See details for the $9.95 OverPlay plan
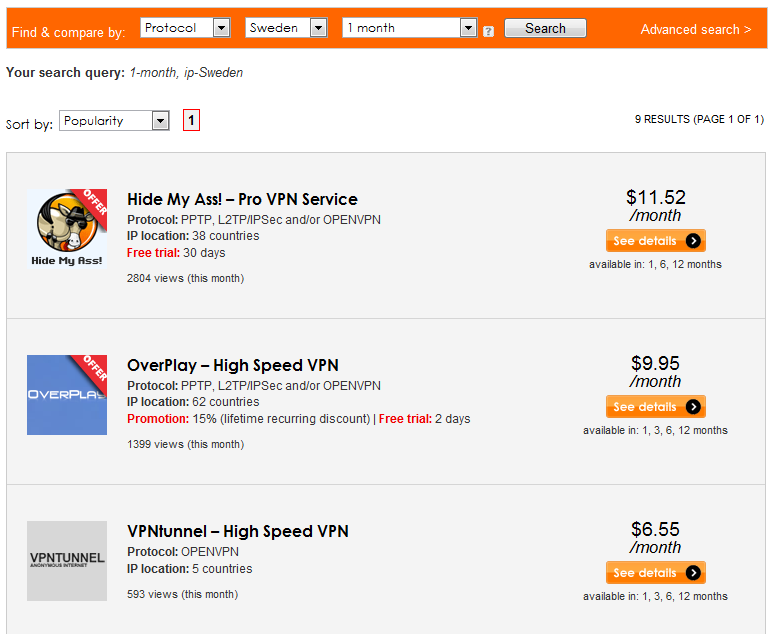This screenshot has width=768, height=634. [x=655, y=407]
